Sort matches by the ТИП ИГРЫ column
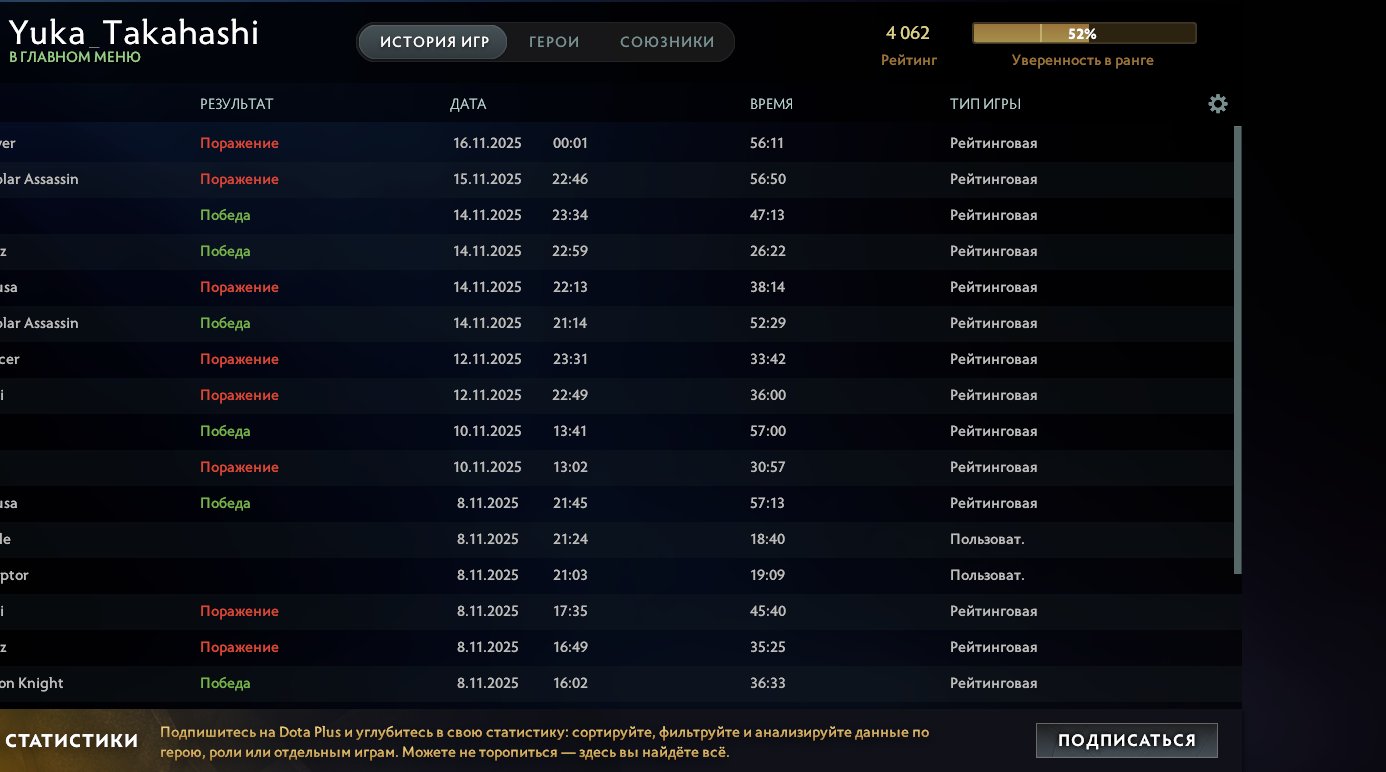Viewport: 1386px width, 772px height. [982, 103]
